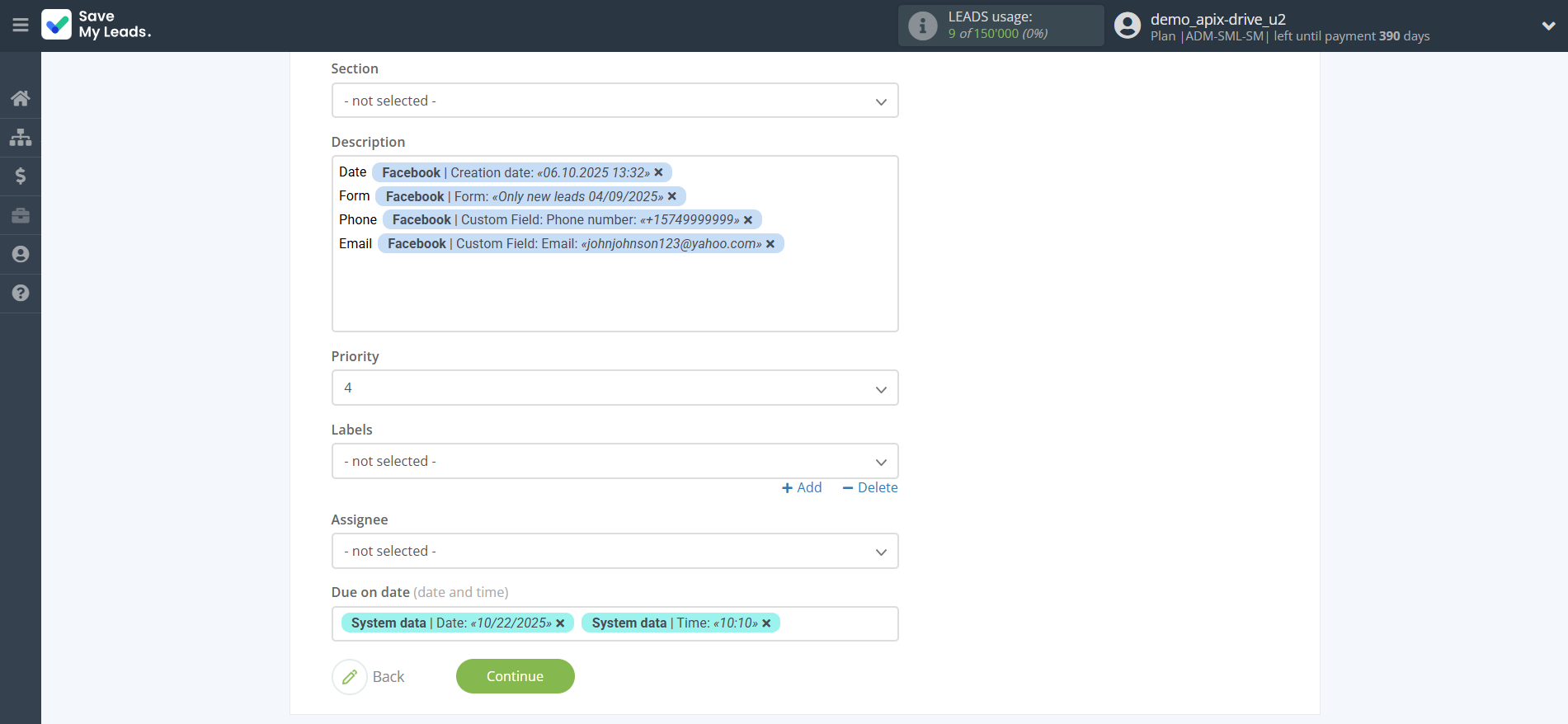Click the briefcase icon in sidebar
Screen dimensions: 1568x724
[x=21, y=215]
